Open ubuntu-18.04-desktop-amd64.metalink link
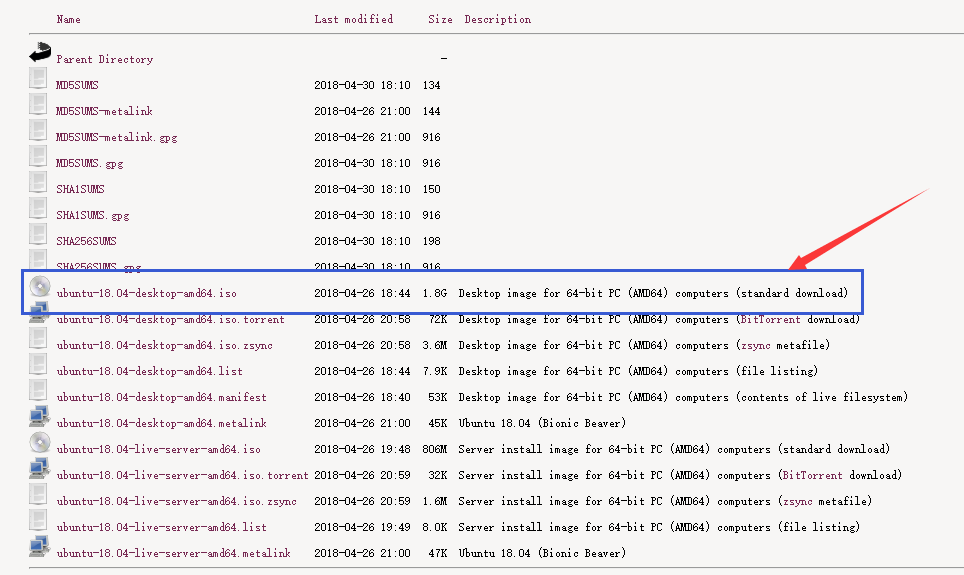 (x=161, y=423)
